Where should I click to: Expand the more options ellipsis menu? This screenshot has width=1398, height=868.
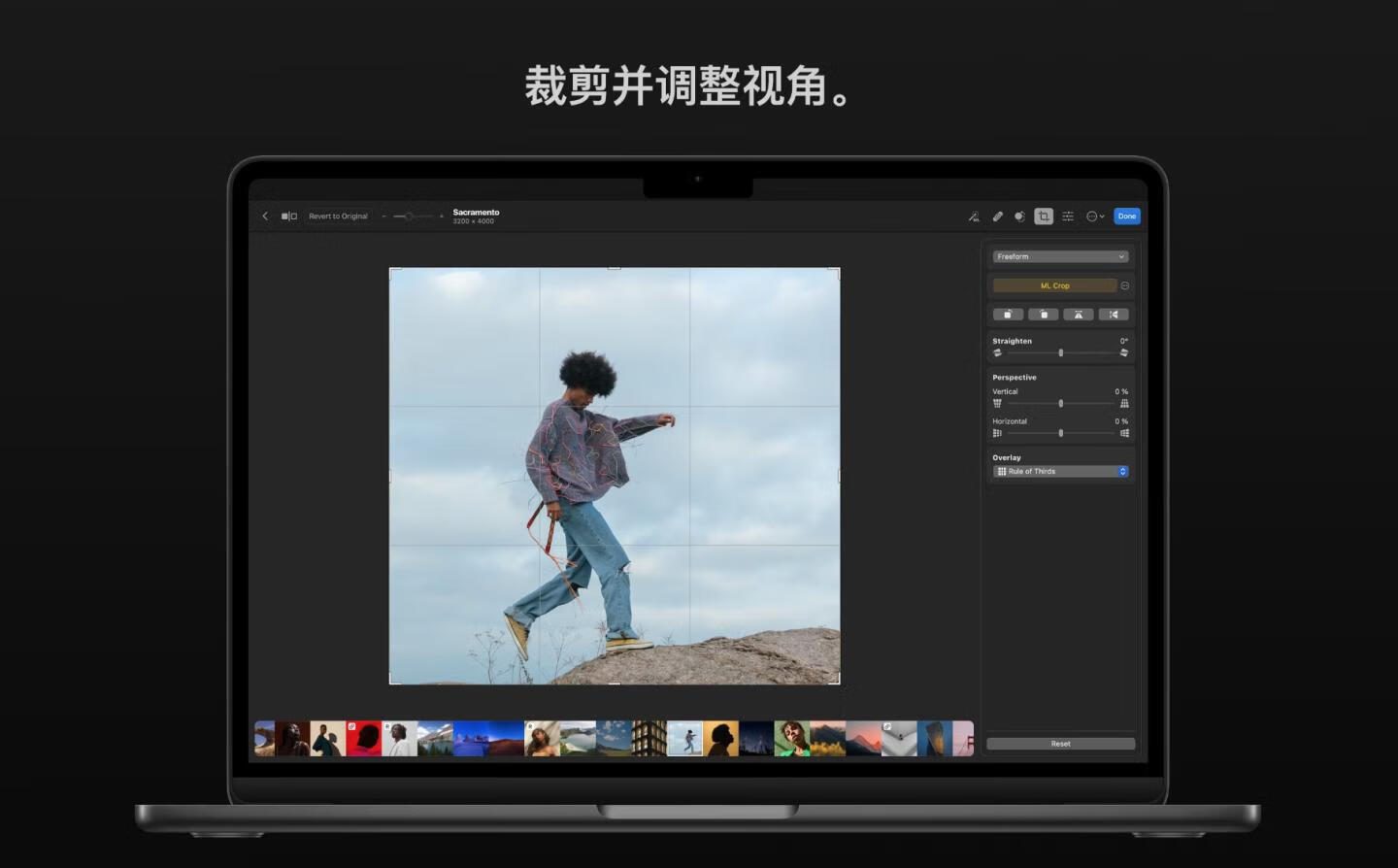point(1094,217)
